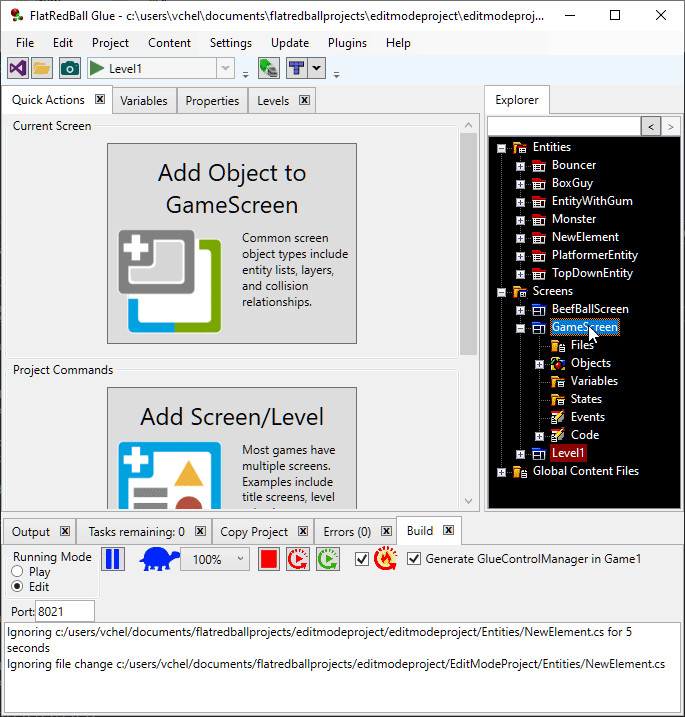
Task: Click the Port number input field
Action: click(x=65, y=611)
